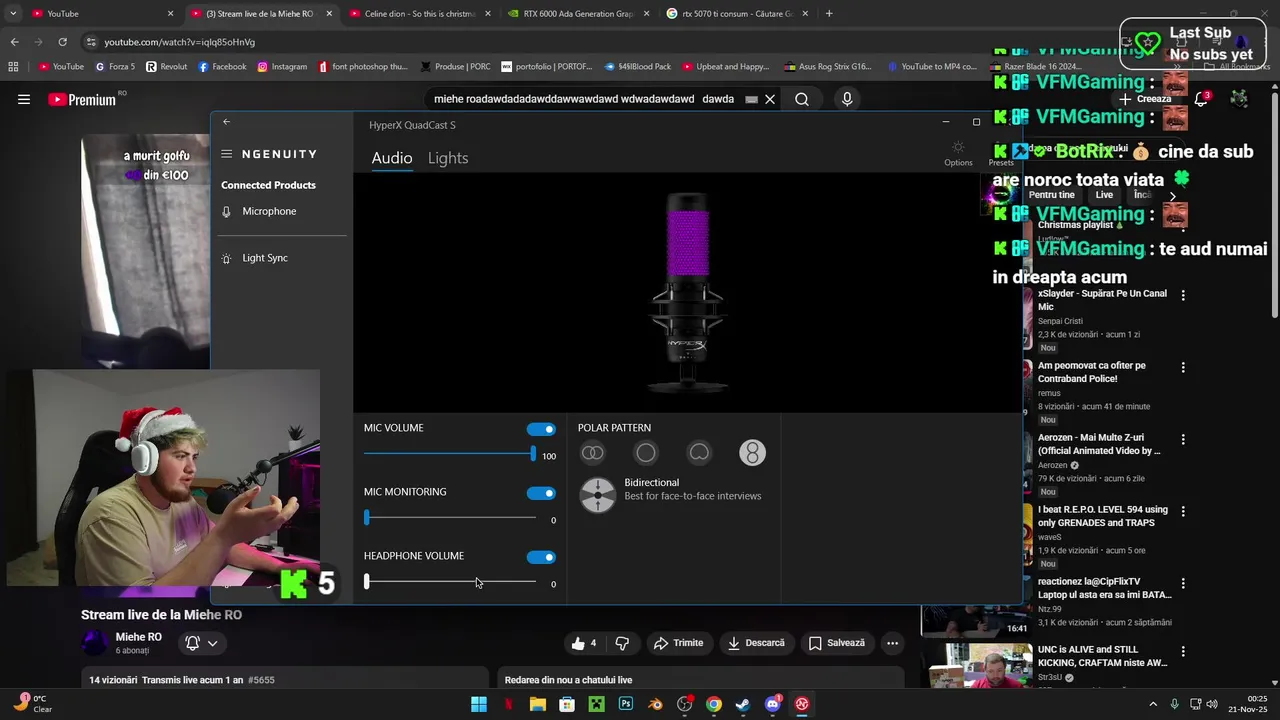The height and width of the screenshot is (720, 1280).
Task: Click the Trimite share button
Action: pyautogui.click(x=678, y=643)
